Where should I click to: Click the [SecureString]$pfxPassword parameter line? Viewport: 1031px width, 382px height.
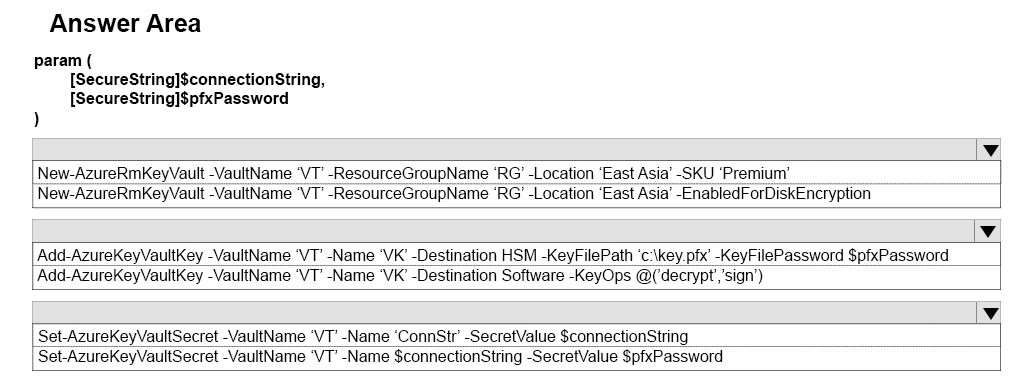[179, 99]
